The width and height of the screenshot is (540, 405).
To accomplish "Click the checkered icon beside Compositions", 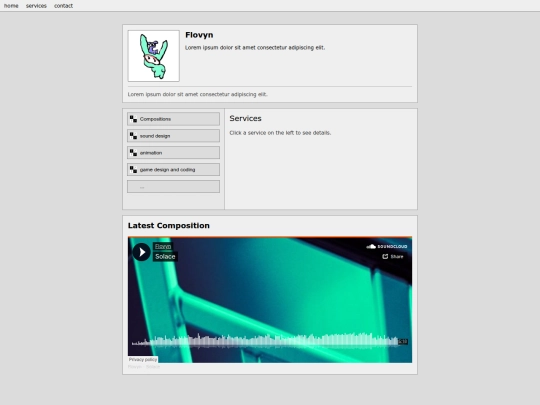I will (133, 119).
